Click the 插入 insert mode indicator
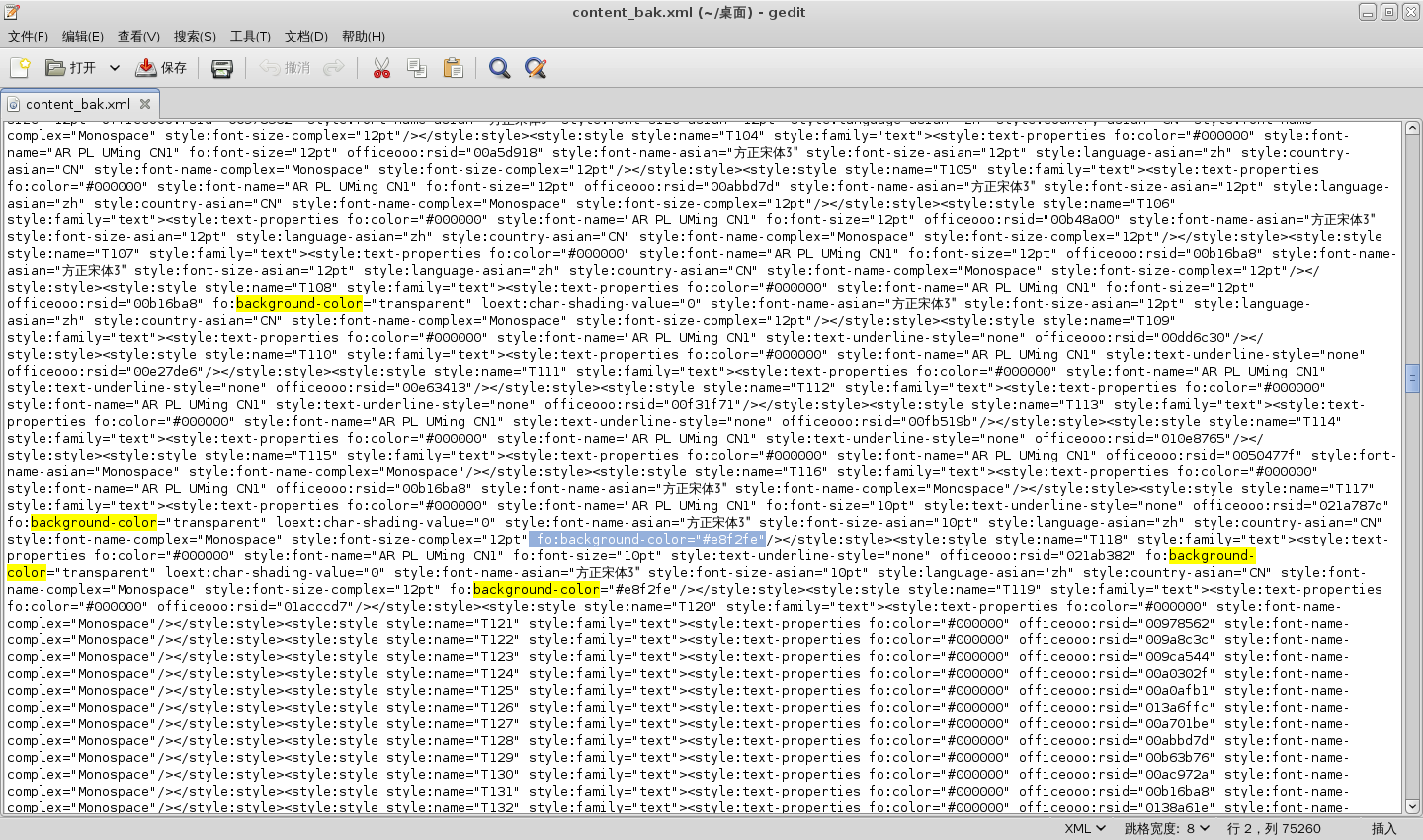Image resolution: width=1423 pixels, height=840 pixels. [1384, 828]
